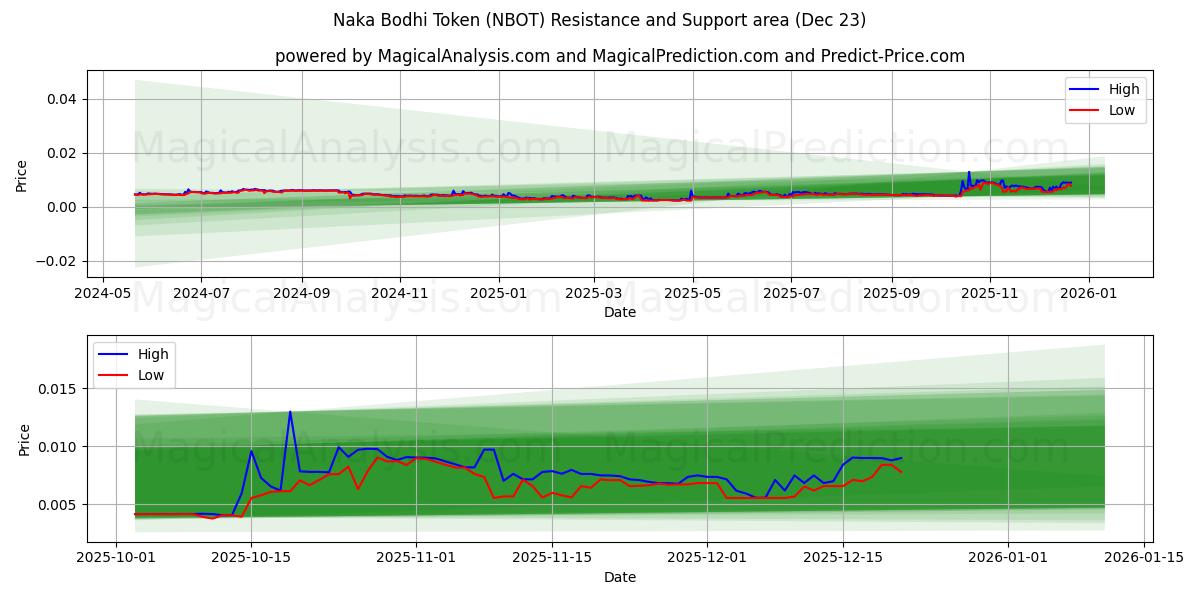The height and width of the screenshot is (600, 1200).
Task: Click the High legend line sample in top legend
Action: click(1086, 88)
